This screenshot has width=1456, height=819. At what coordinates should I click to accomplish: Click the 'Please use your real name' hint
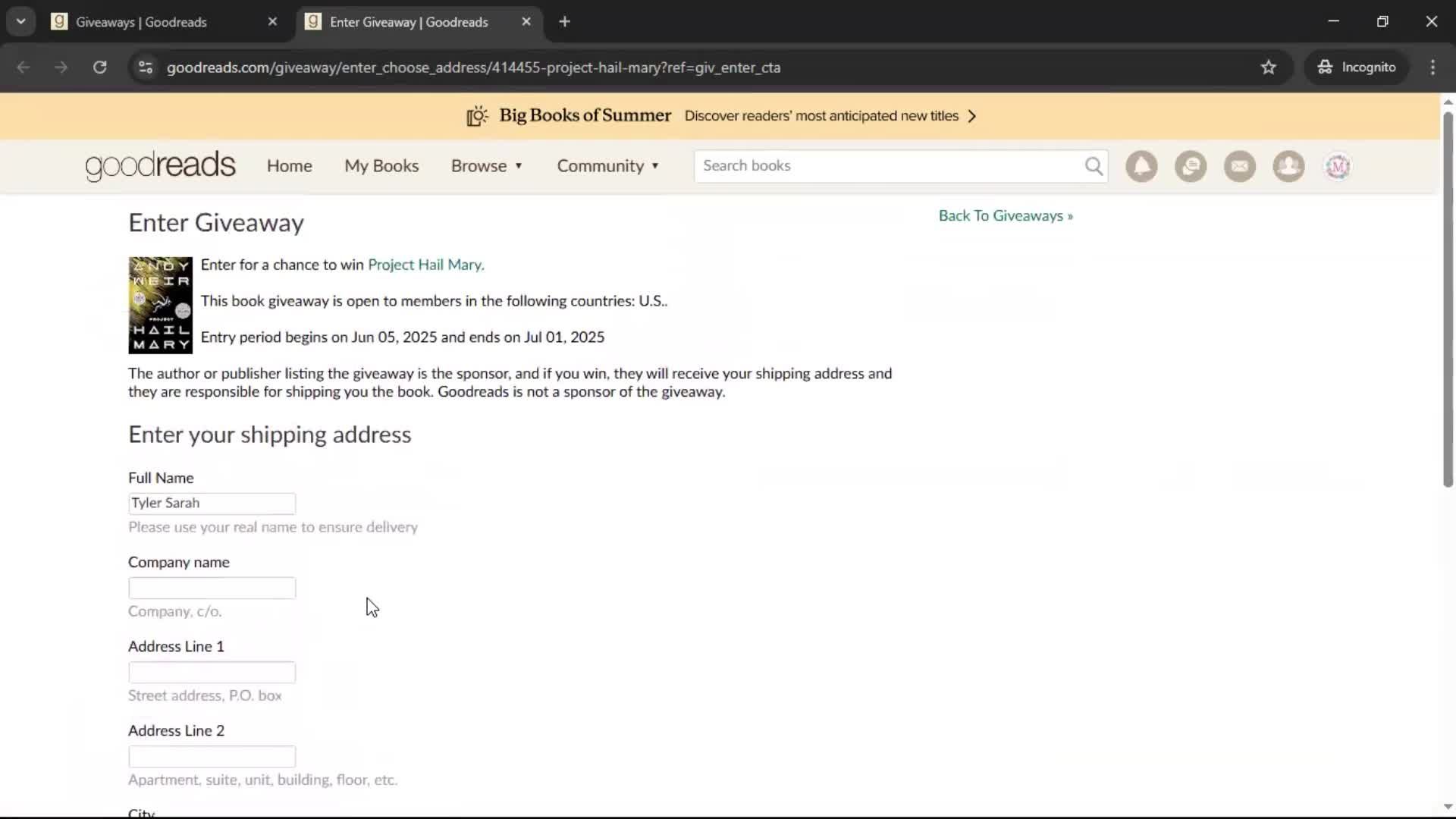(x=273, y=527)
